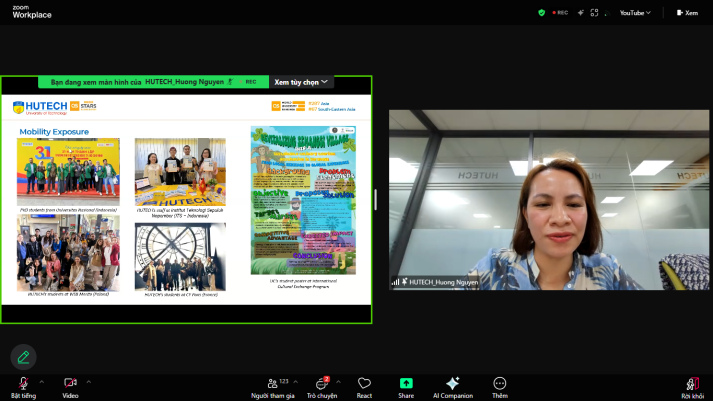
Task: Launch AI Companion
Action: [x=453, y=388]
